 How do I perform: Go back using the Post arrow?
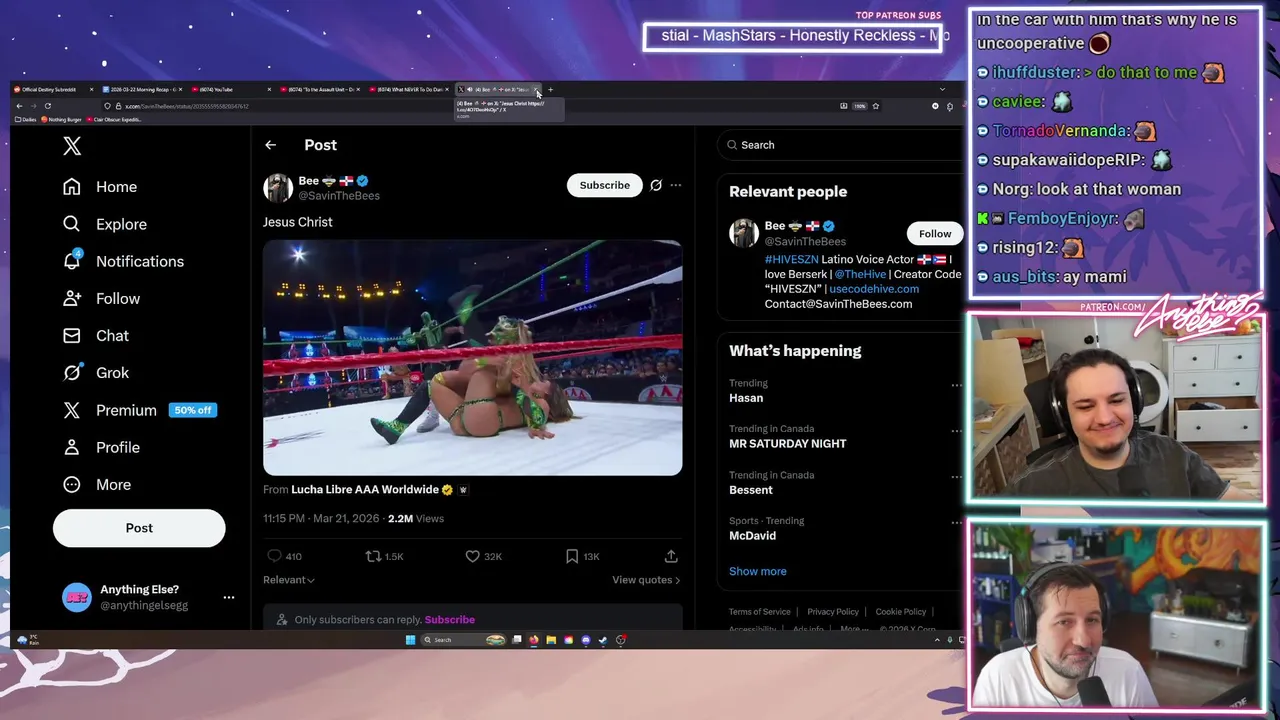270,145
